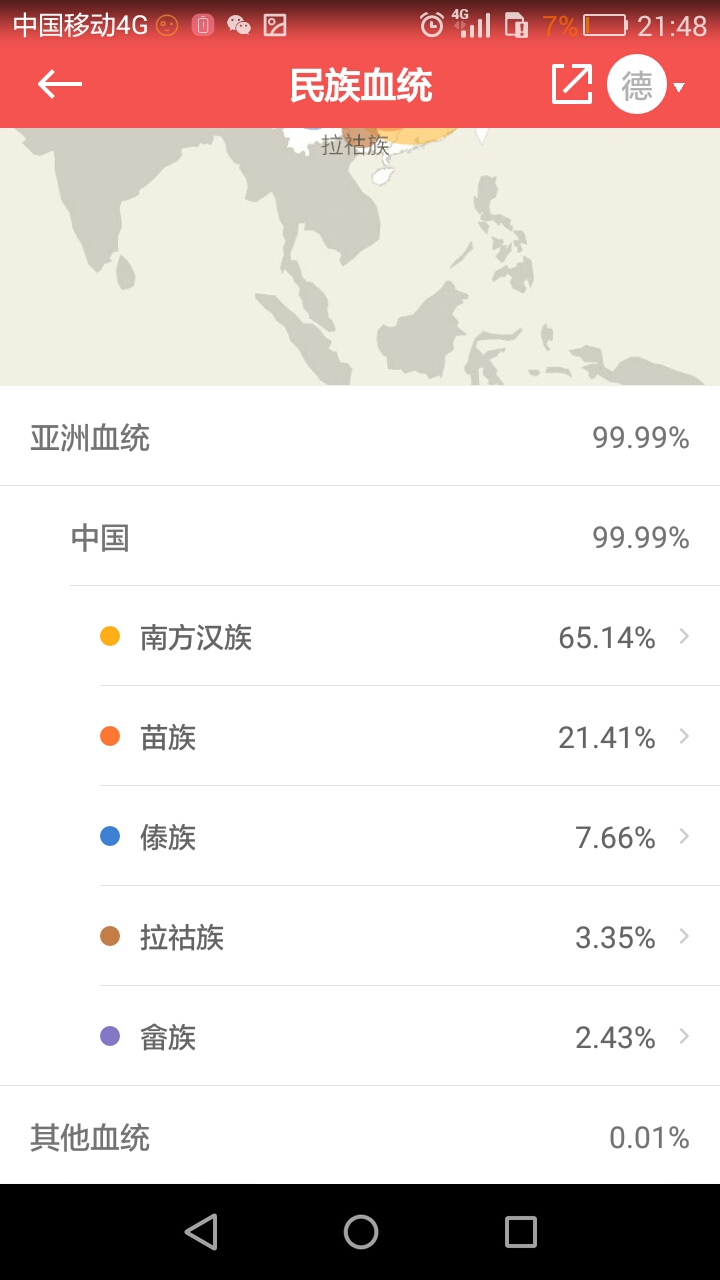The image size is (720, 1280).
Task: Tap the share/export icon
Action: pos(572,85)
